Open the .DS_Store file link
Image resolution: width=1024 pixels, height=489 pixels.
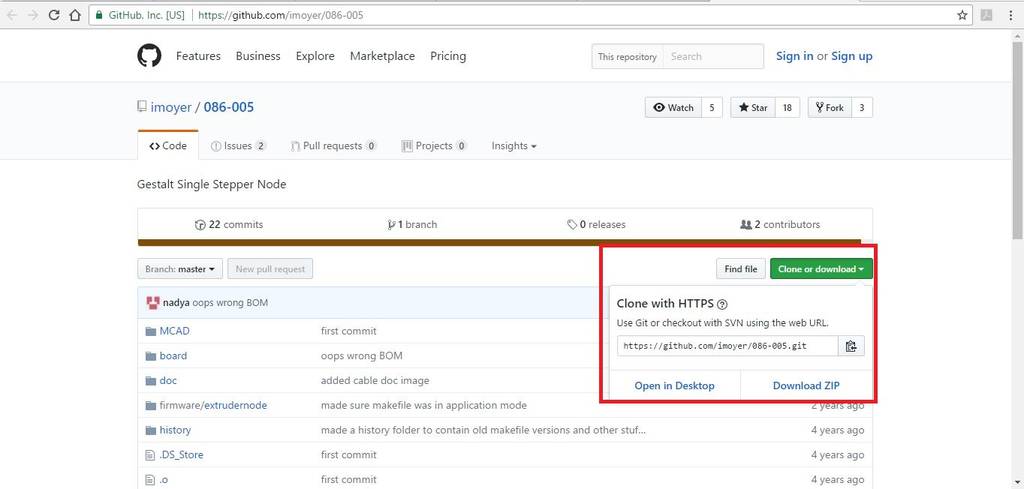point(181,455)
